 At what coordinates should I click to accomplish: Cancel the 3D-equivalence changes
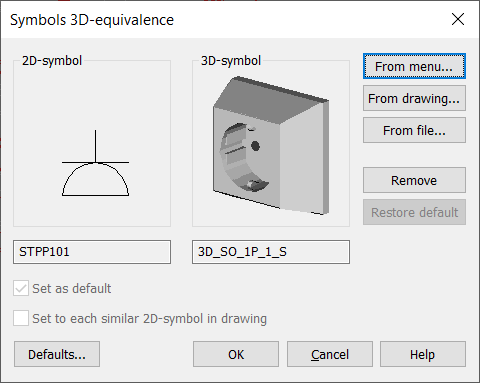(x=330, y=354)
